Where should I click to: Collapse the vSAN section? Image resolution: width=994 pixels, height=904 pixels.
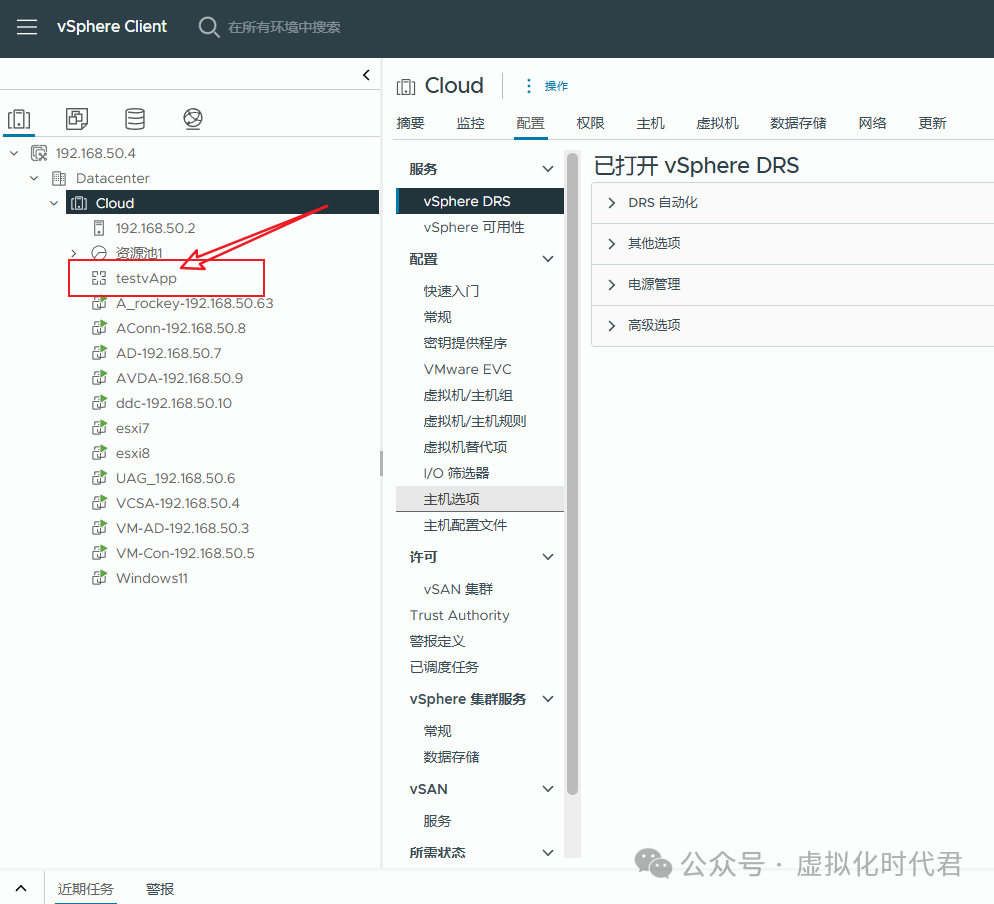[548, 789]
